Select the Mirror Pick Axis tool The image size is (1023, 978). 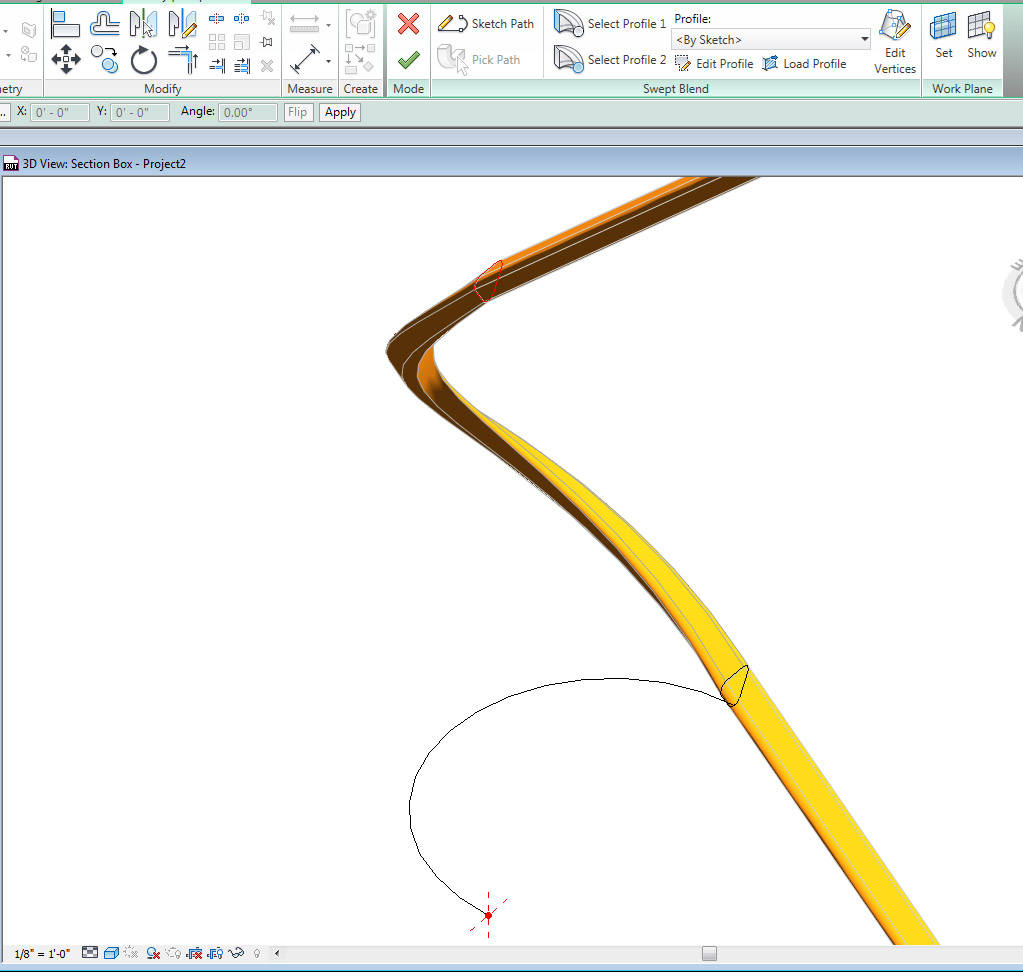(x=145, y=22)
